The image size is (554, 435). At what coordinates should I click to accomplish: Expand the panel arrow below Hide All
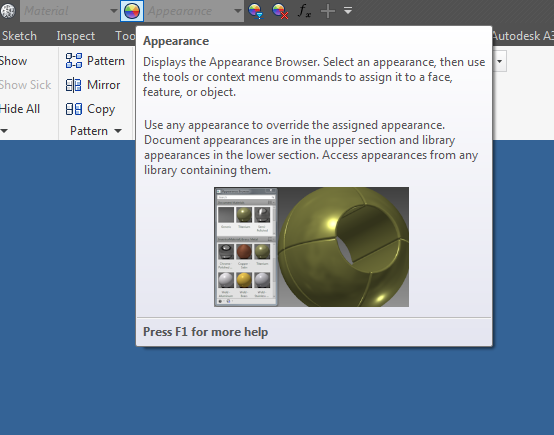[x=4, y=131]
